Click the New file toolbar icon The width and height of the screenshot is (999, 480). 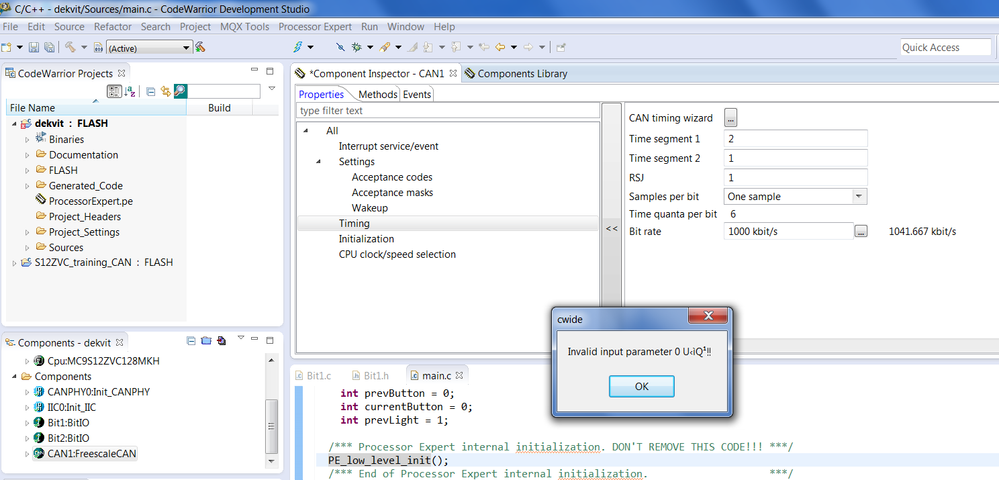click(x=6, y=47)
